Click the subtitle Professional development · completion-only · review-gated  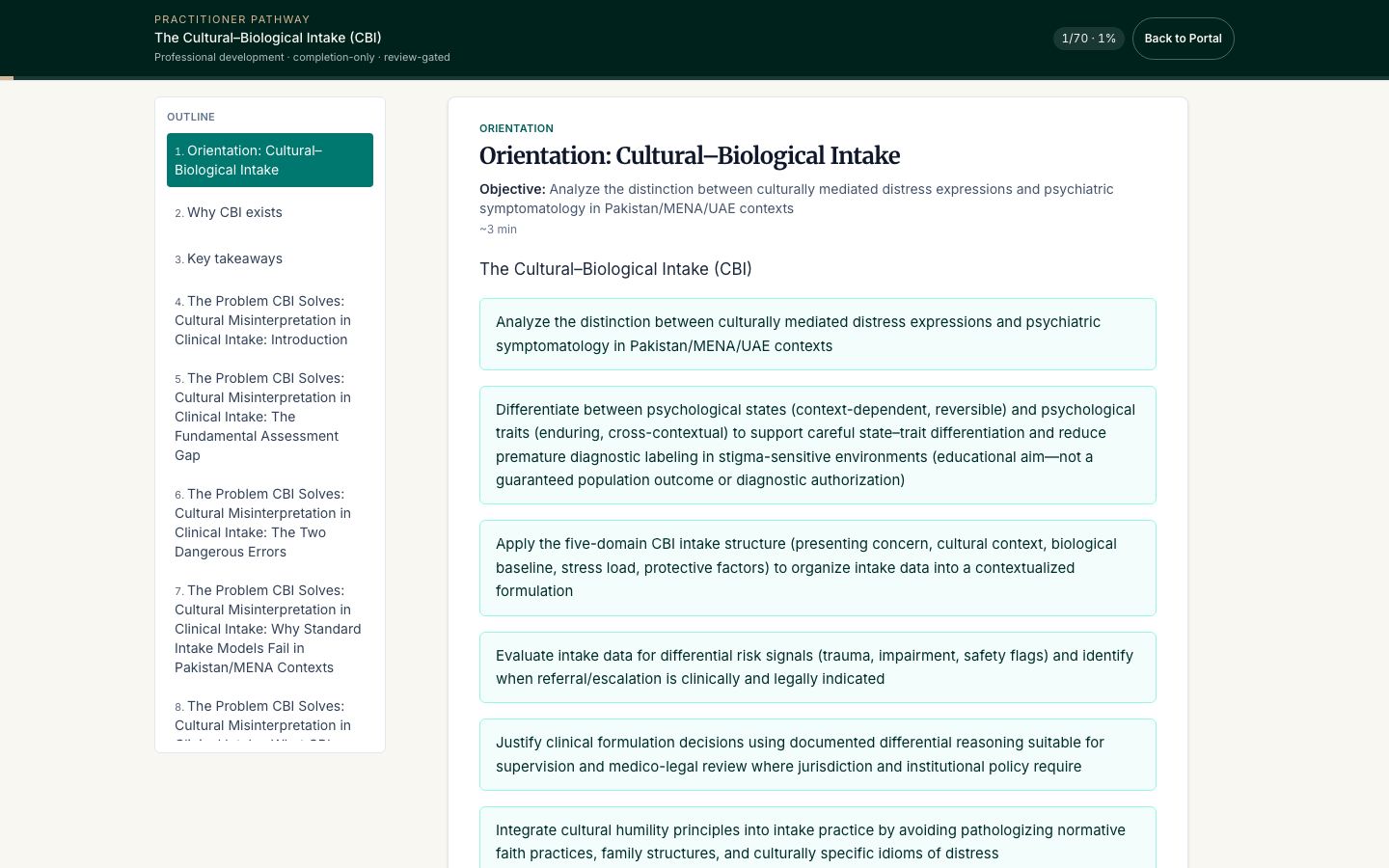pyautogui.click(x=302, y=57)
